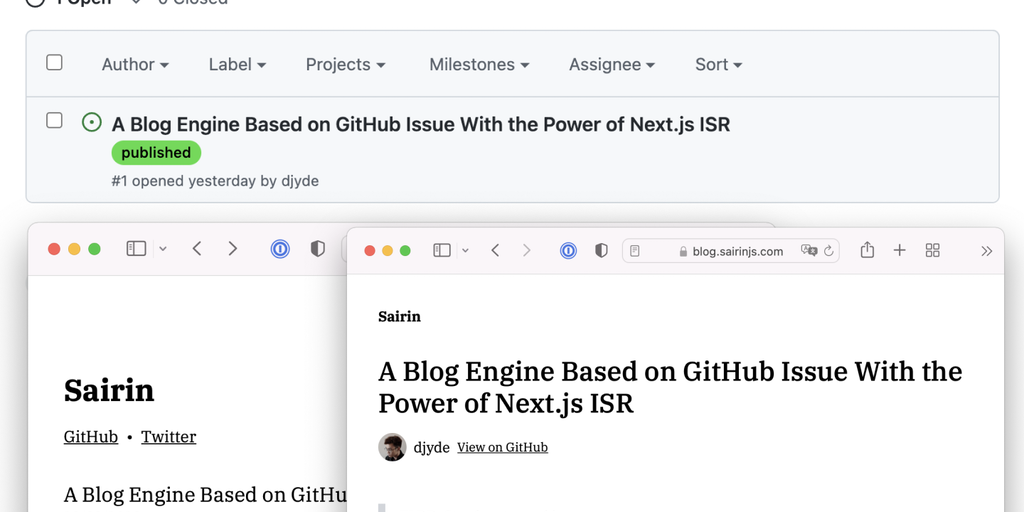Click the reader view icon in address bar
The image size is (1024, 512).
coord(635,251)
